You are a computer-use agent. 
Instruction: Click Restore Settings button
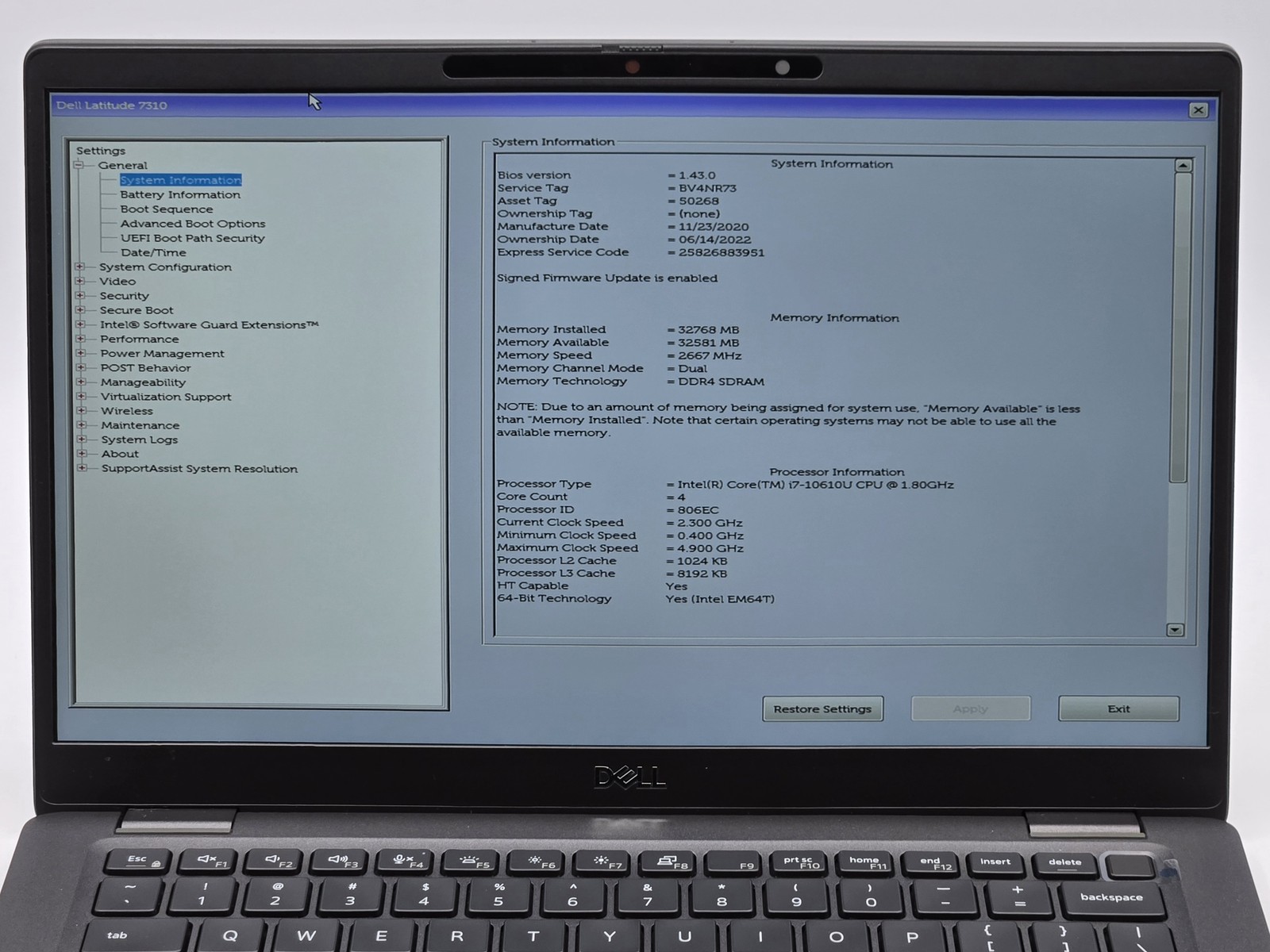tap(822, 709)
